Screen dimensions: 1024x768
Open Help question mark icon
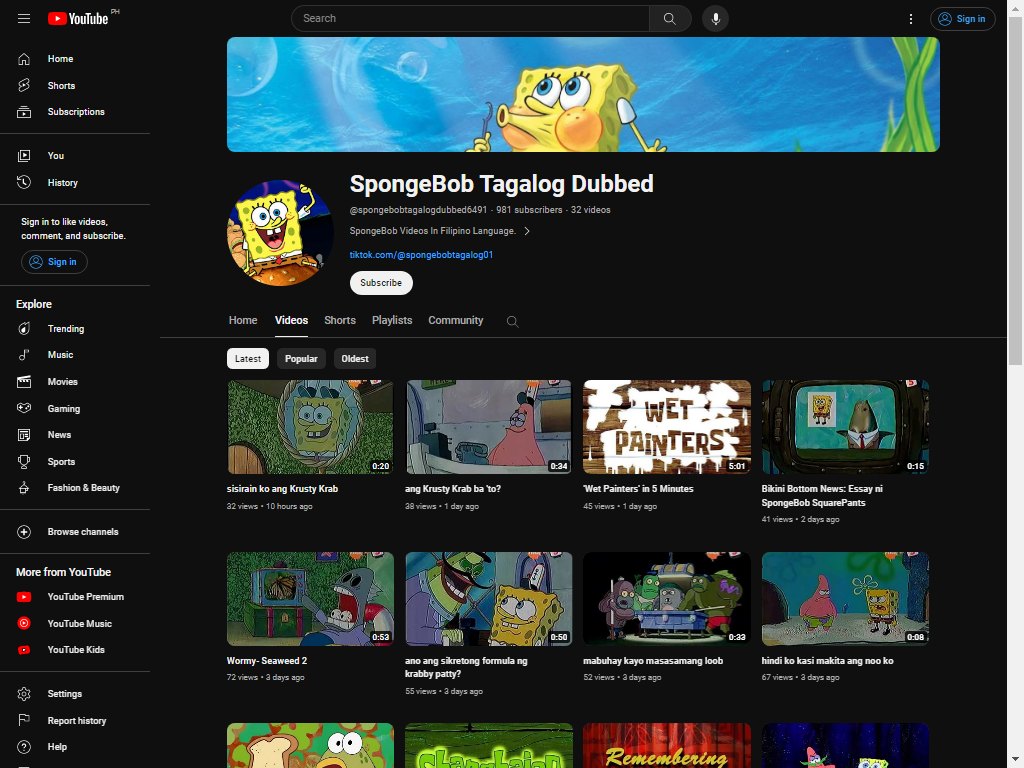coord(24,747)
